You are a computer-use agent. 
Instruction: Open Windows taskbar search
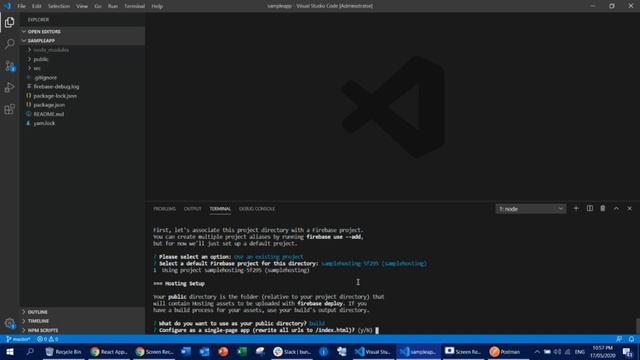coord(29,352)
